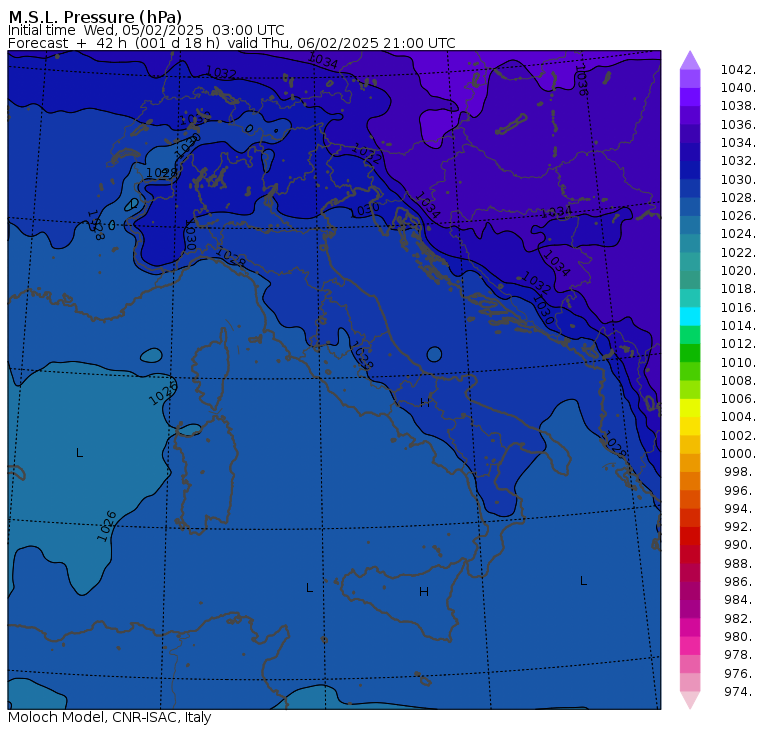Click the yellow legend swatch between 1004 and 1006
Screen dimensions: 760x731
[x=690, y=408]
